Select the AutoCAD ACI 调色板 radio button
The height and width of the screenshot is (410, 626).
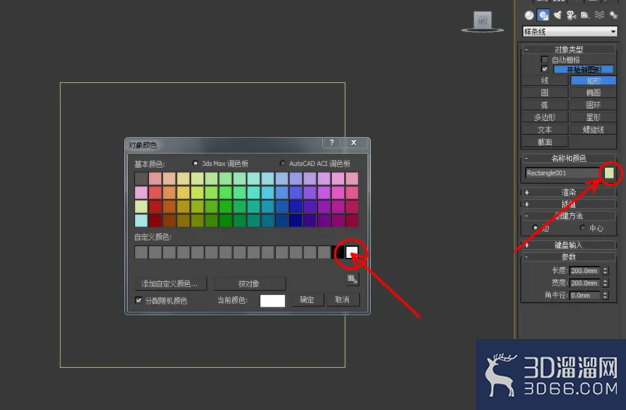point(283,163)
